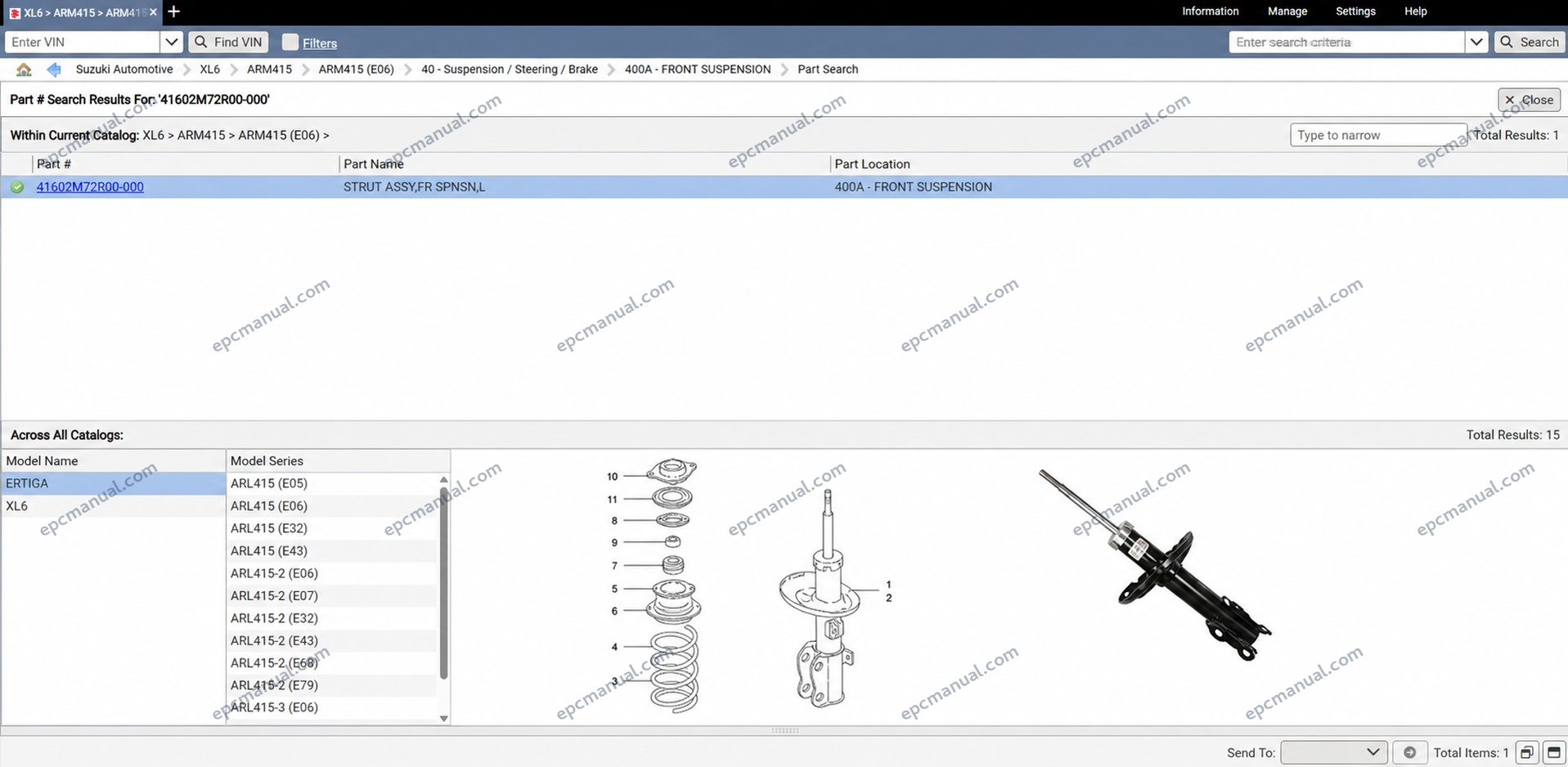The width and height of the screenshot is (1568, 767).
Task: Open a new tab with plus icon
Action: click(173, 11)
